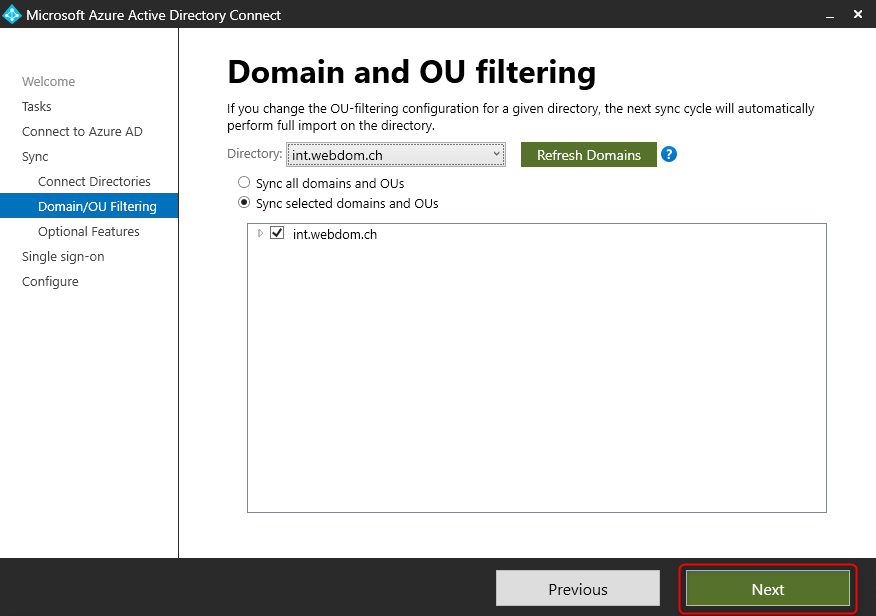Select Sync selected domains and OUs

pyautogui.click(x=243, y=202)
